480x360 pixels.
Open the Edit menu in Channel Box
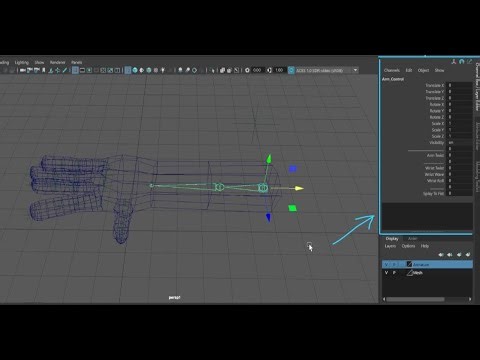[x=409, y=70]
